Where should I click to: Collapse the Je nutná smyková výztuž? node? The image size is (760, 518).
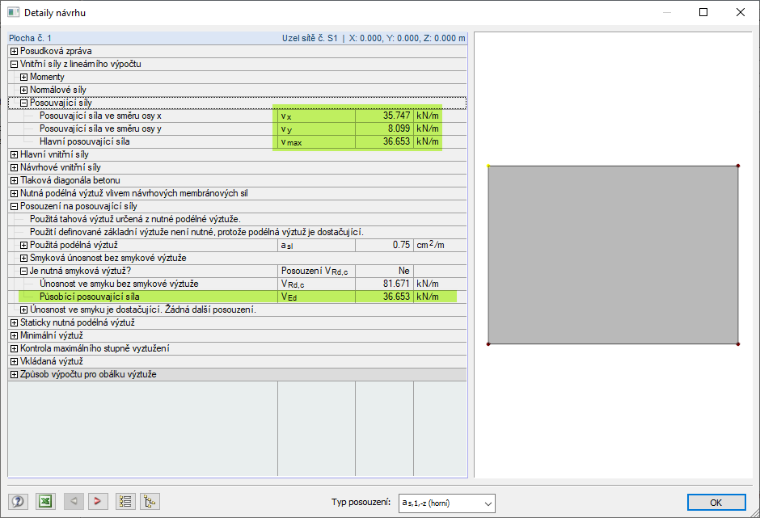(x=24, y=271)
